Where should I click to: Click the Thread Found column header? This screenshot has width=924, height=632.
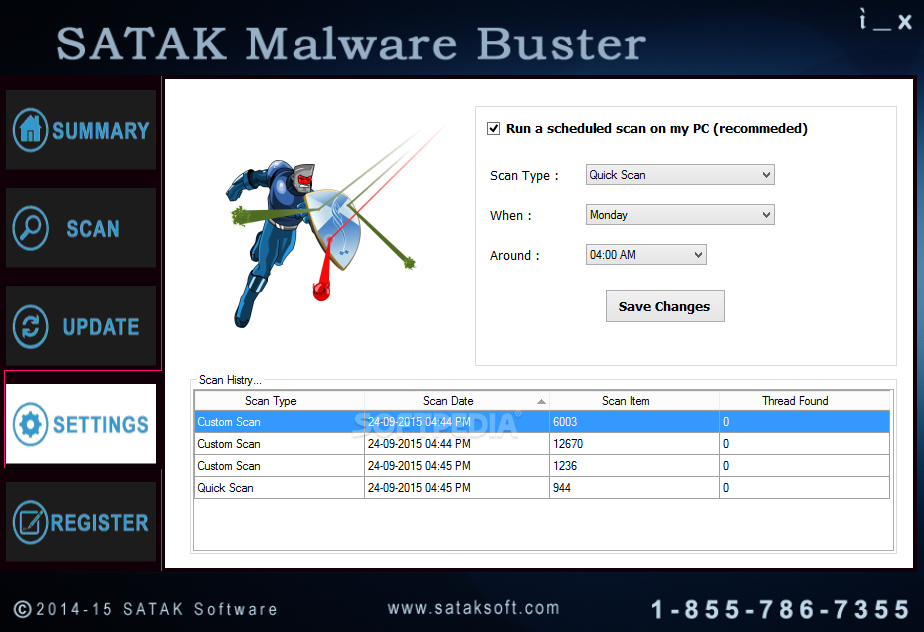click(804, 401)
